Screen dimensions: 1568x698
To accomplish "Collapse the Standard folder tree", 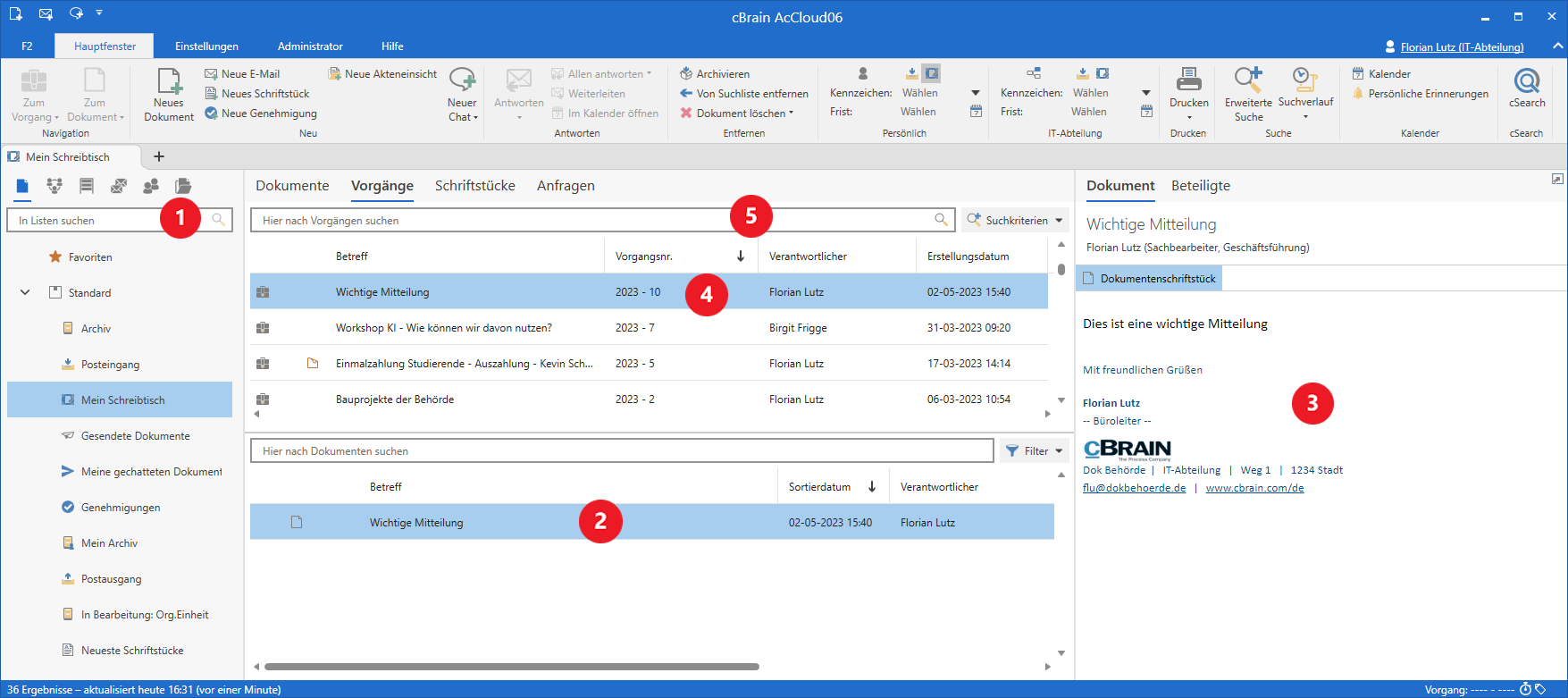I will point(25,292).
